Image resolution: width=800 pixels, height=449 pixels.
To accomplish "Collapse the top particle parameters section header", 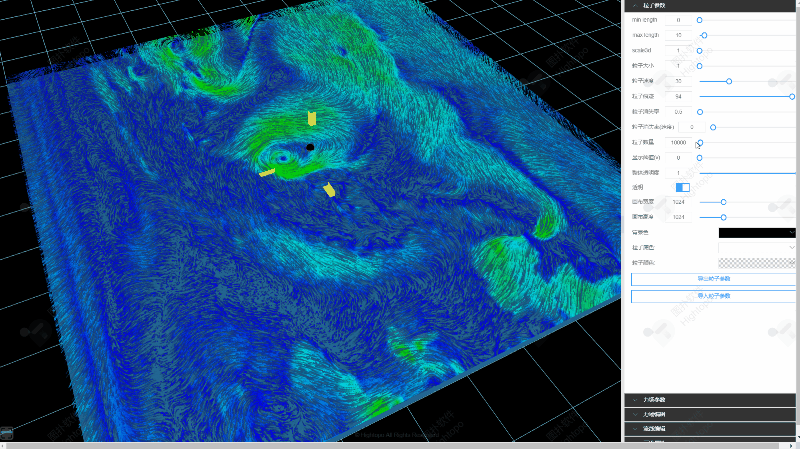I will [x=710, y=6].
